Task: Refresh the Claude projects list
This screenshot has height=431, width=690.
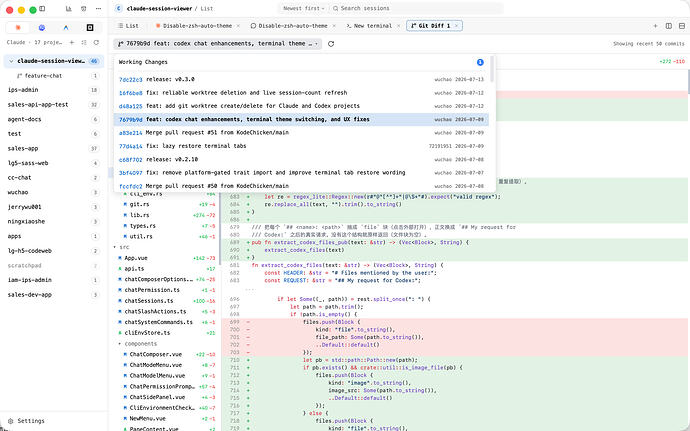Action: [x=96, y=42]
